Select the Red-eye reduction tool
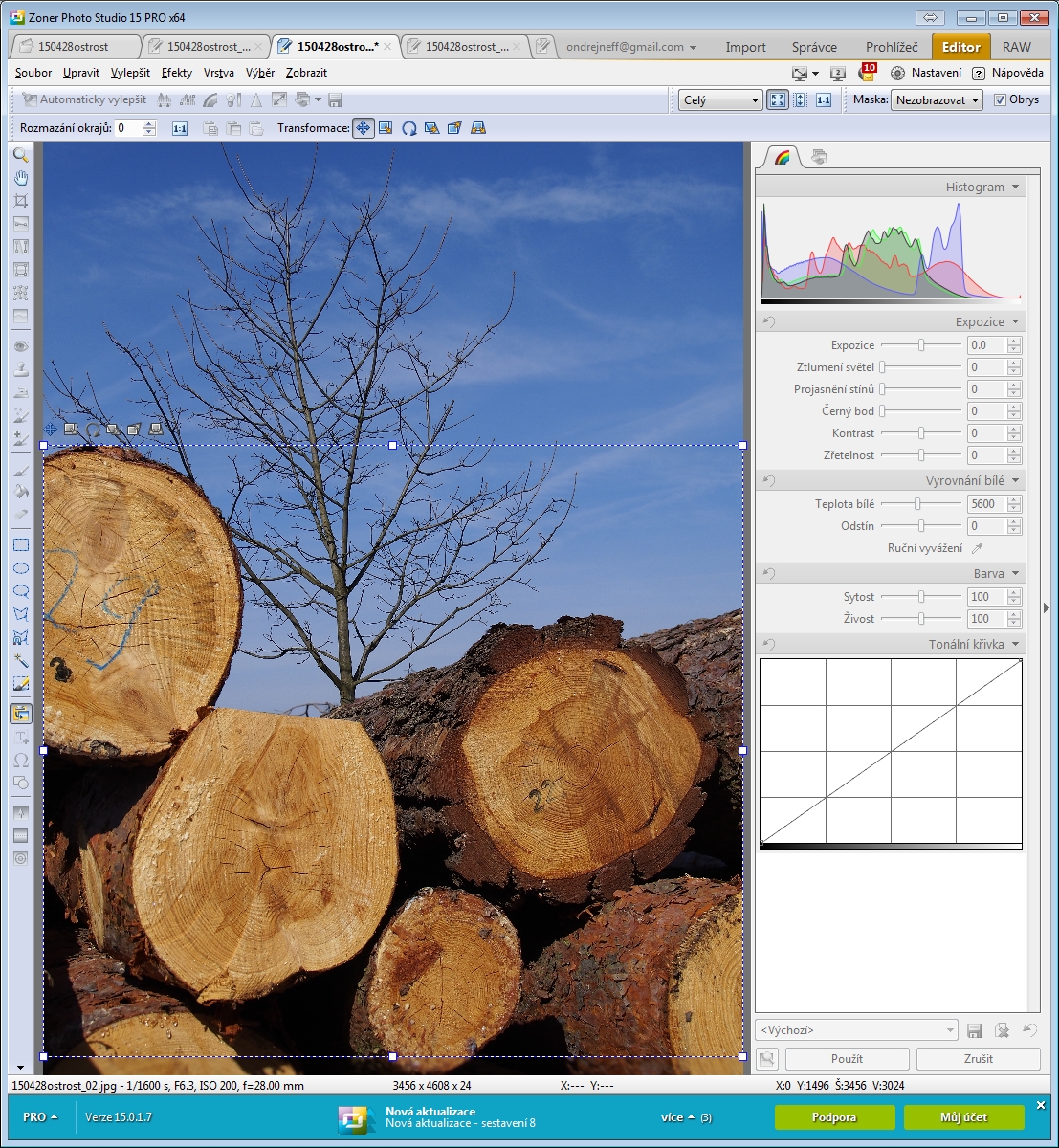 point(21,346)
